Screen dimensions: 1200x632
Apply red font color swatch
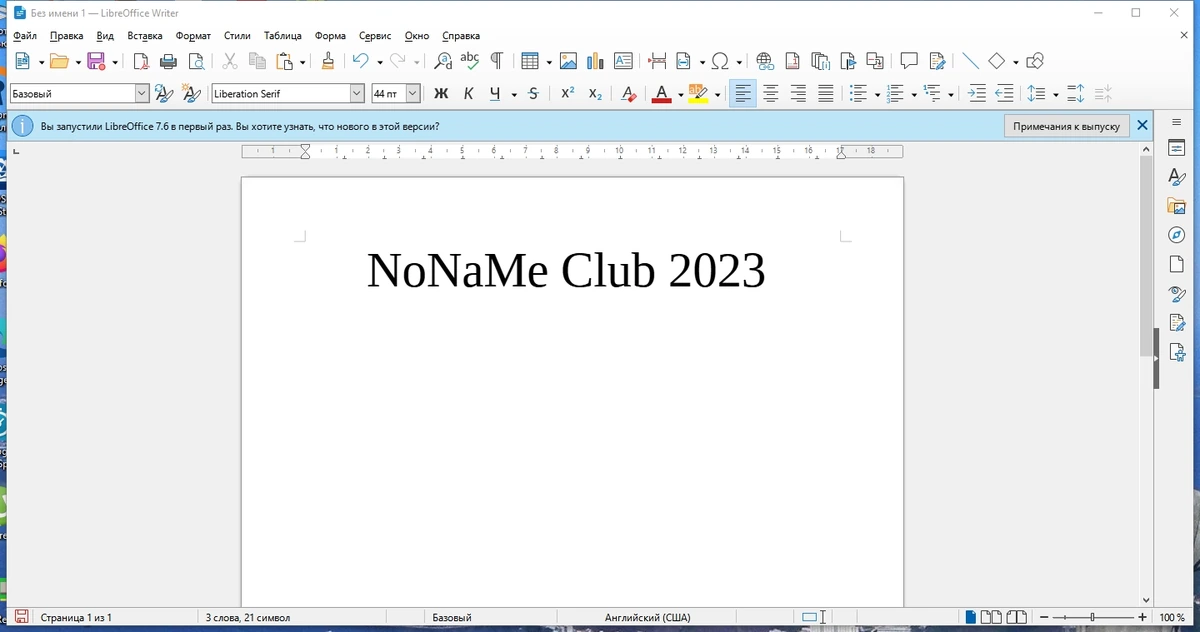click(x=661, y=93)
